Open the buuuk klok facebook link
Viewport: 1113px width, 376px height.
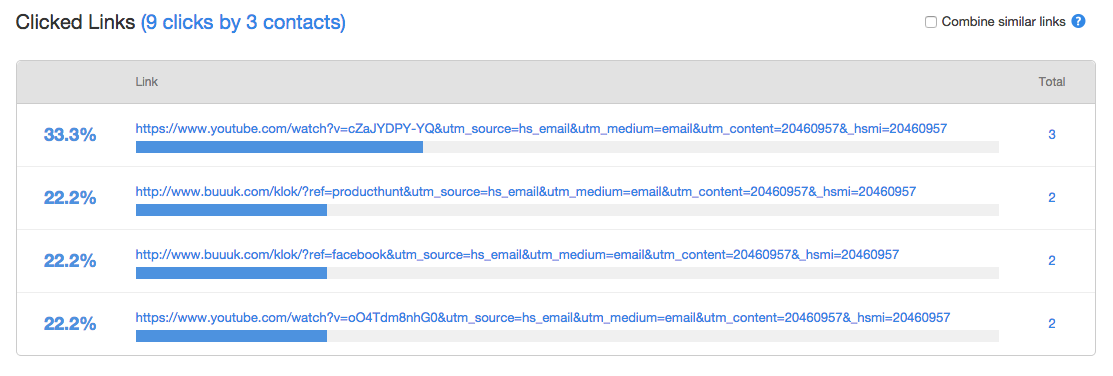517,254
